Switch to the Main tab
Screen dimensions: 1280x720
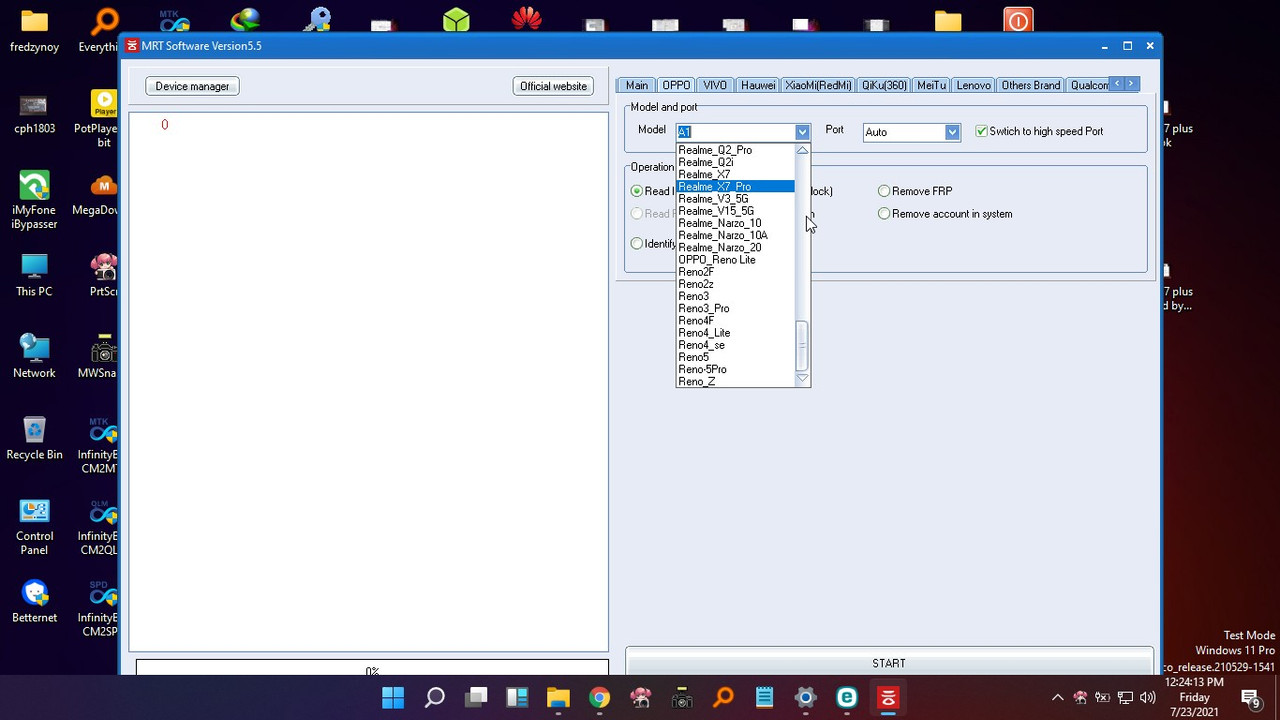pyautogui.click(x=637, y=86)
